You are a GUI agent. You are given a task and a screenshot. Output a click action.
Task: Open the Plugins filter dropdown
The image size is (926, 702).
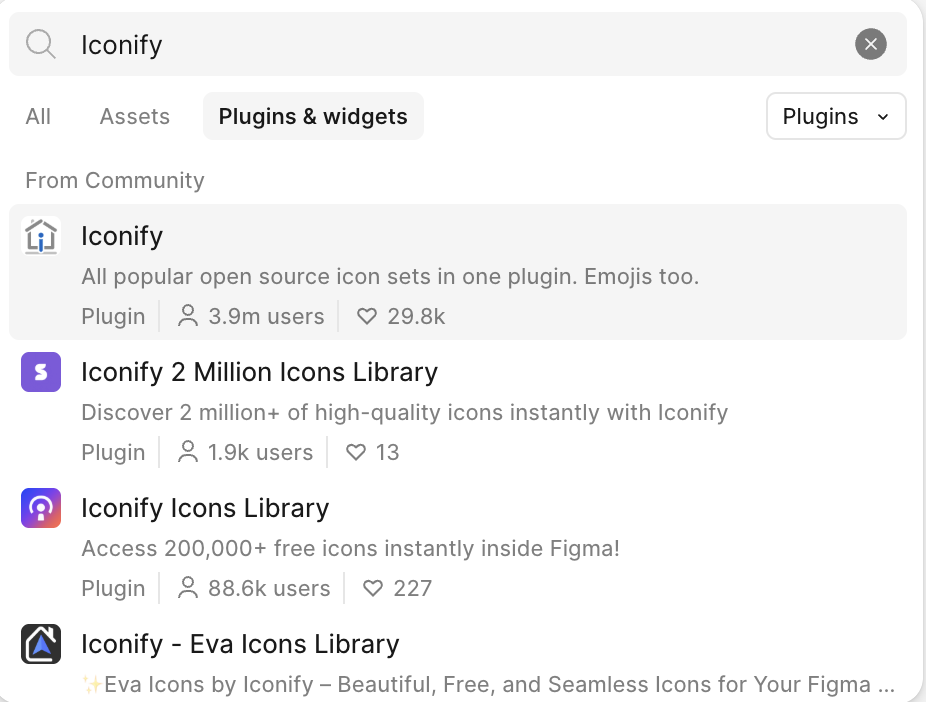(x=836, y=117)
